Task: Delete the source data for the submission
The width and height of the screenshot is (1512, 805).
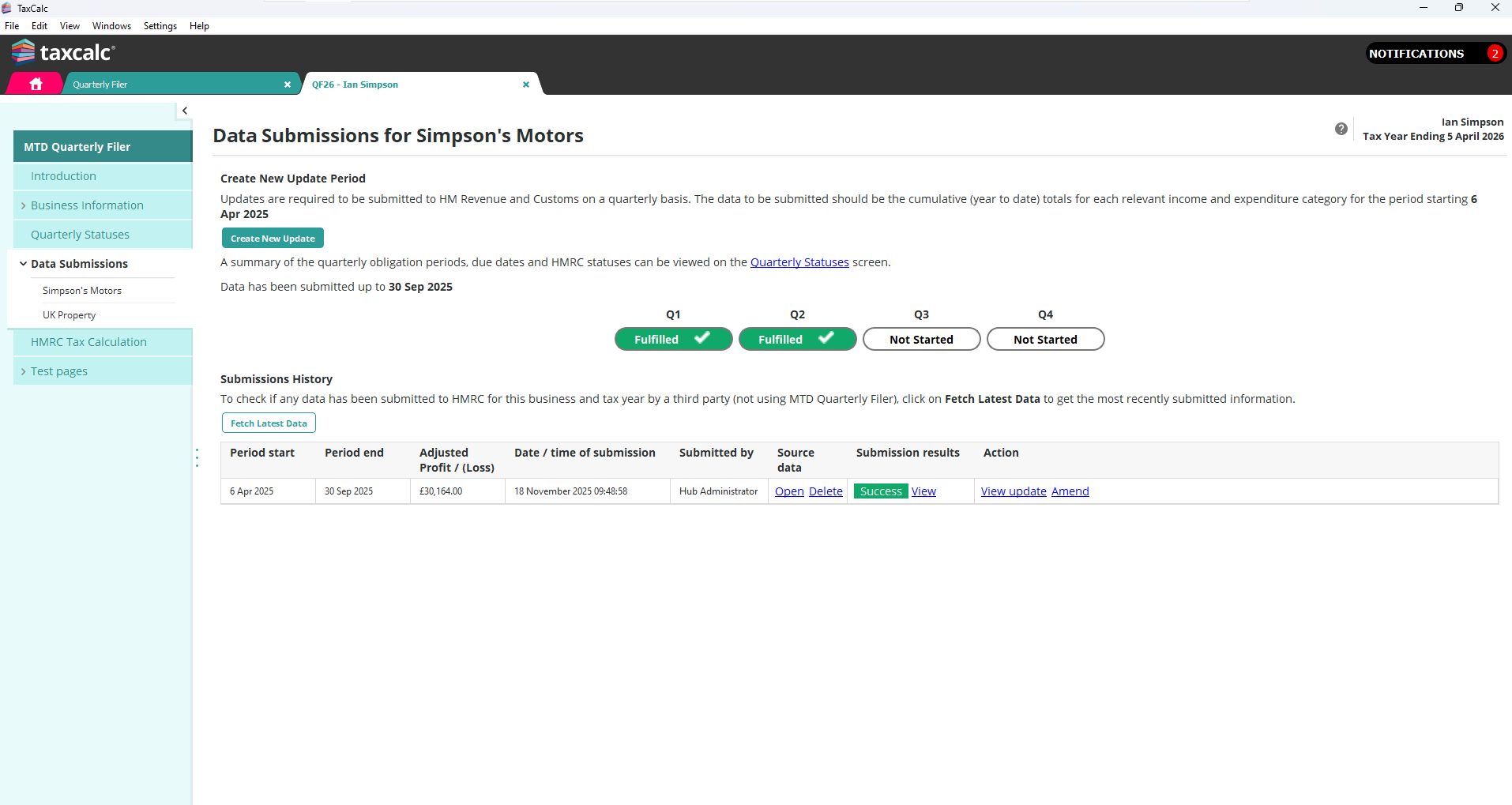Action: pyautogui.click(x=826, y=491)
